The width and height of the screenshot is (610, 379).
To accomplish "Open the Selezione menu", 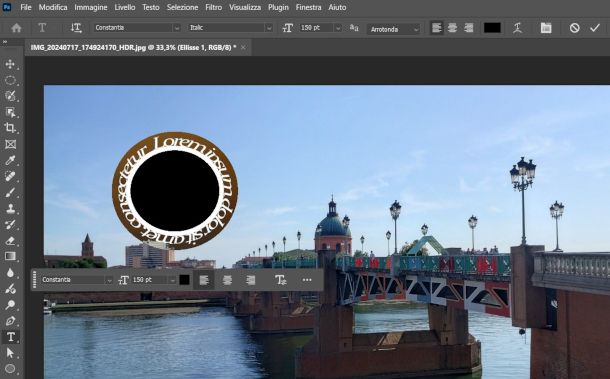I will tap(182, 7).
